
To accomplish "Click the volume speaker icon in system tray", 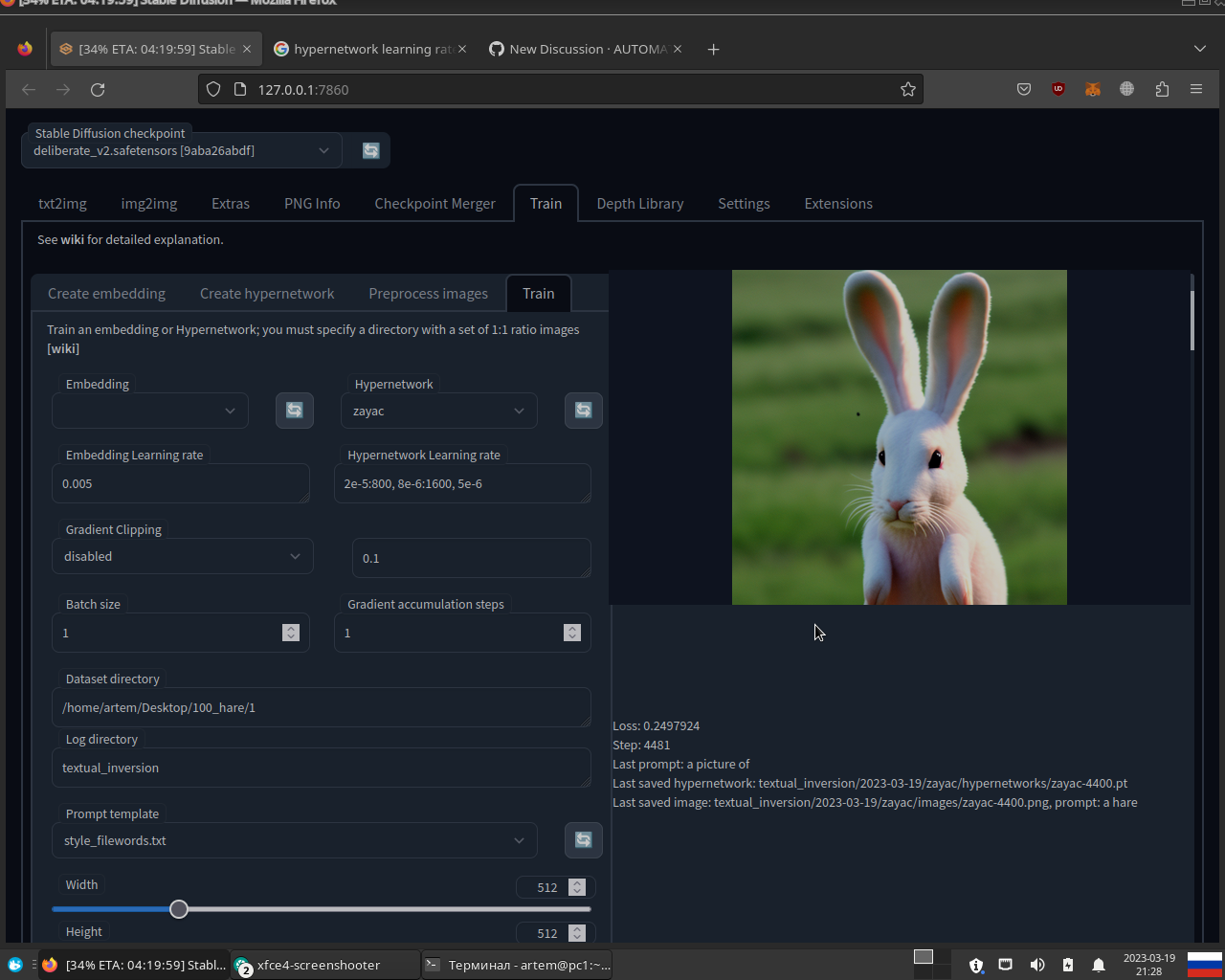I will click(x=1036, y=965).
